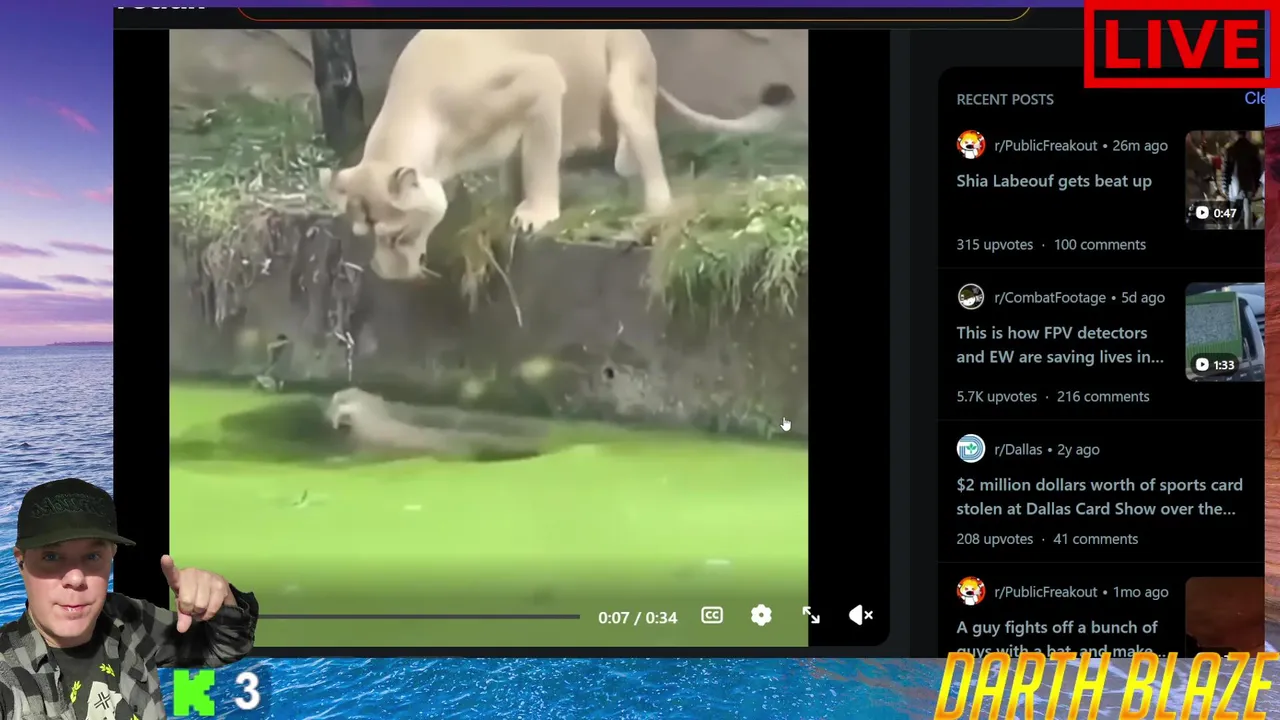Open post "Shia Labeouf gets beat up"
The width and height of the screenshot is (1280, 720).
(1054, 181)
